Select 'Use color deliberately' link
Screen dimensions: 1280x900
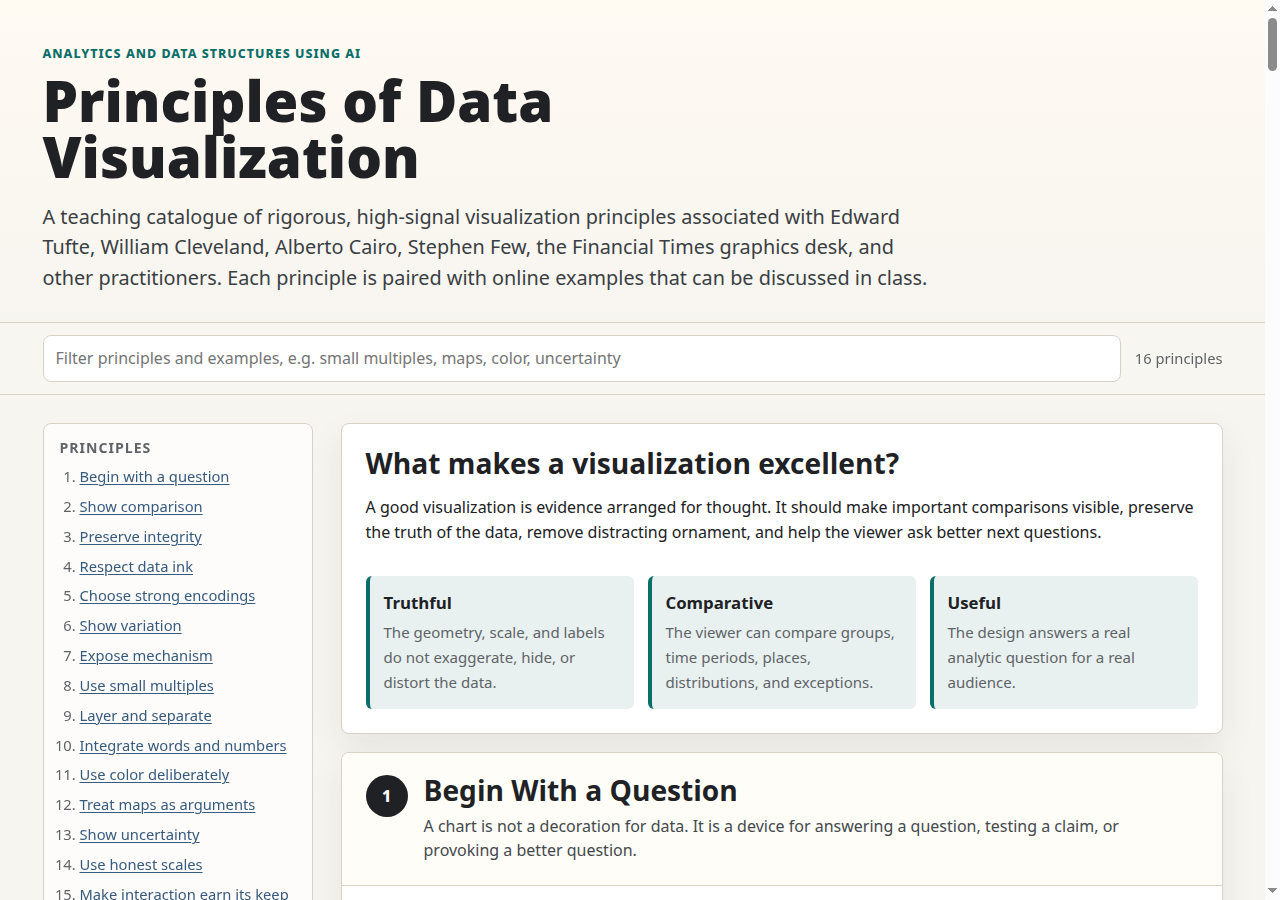[154, 775]
